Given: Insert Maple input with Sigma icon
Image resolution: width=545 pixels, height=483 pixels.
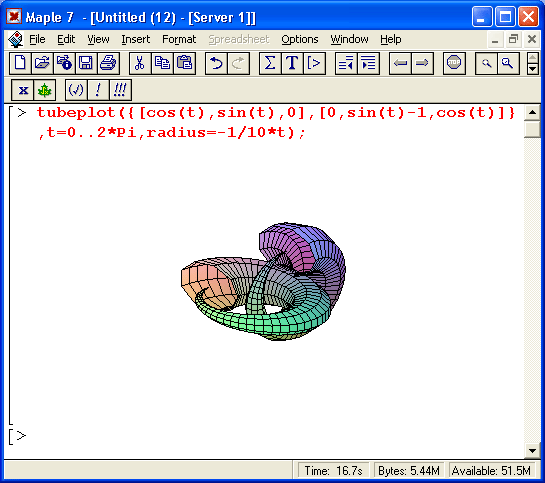Looking at the screenshot, I should (x=270, y=64).
